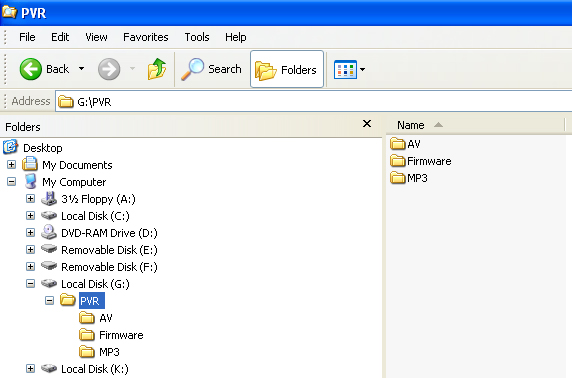Select the MP3 subfolder in the tree
Screen dimensions: 572x378
click(109, 352)
